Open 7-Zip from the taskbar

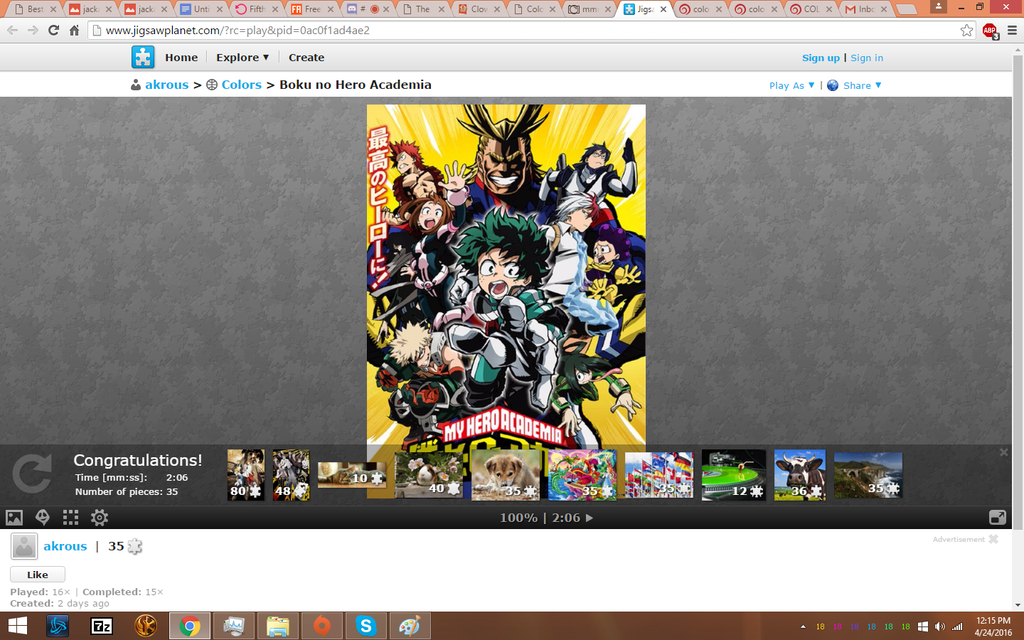(101, 626)
